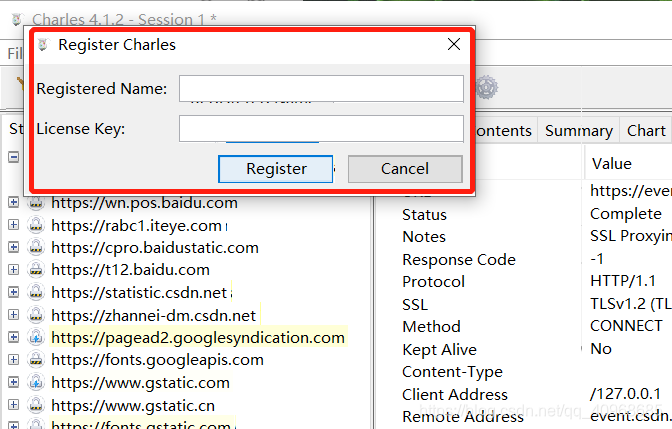Select the Status row label
Viewport: 672px width, 429px height.
point(424,215)
